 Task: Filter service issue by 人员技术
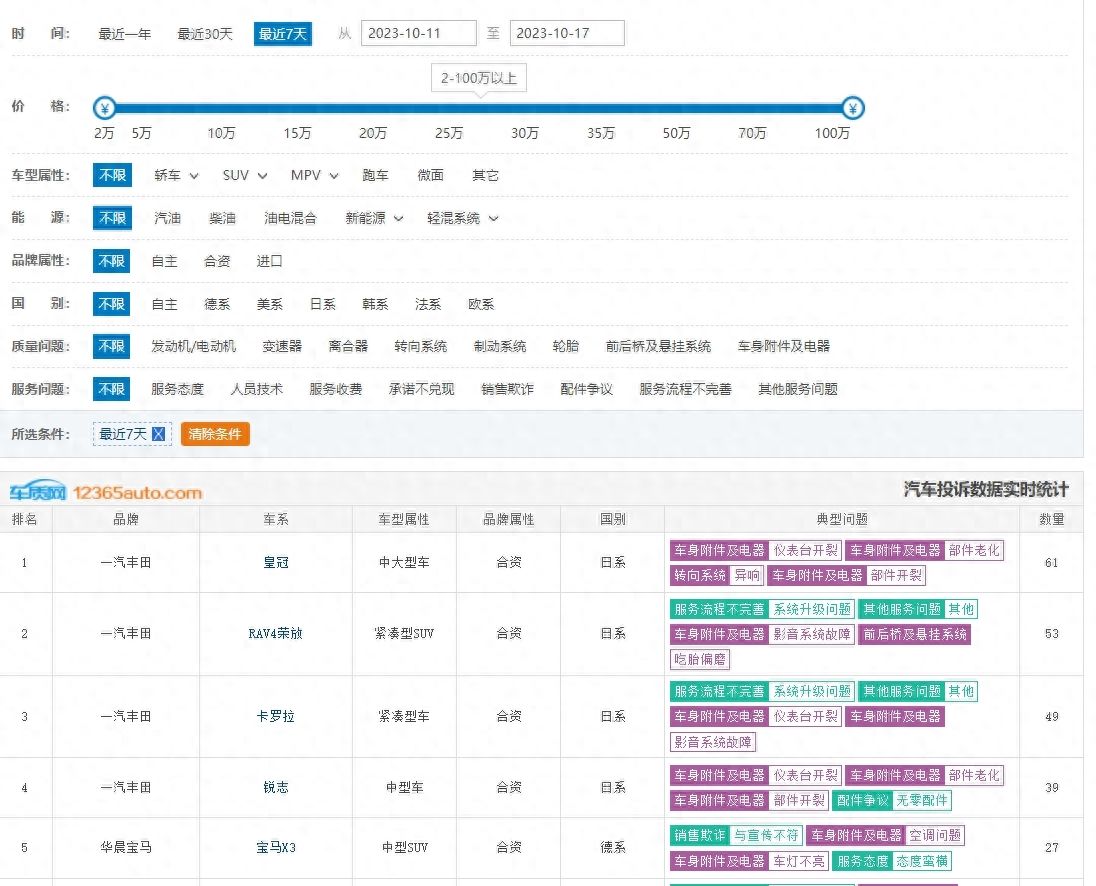(257, 389)
